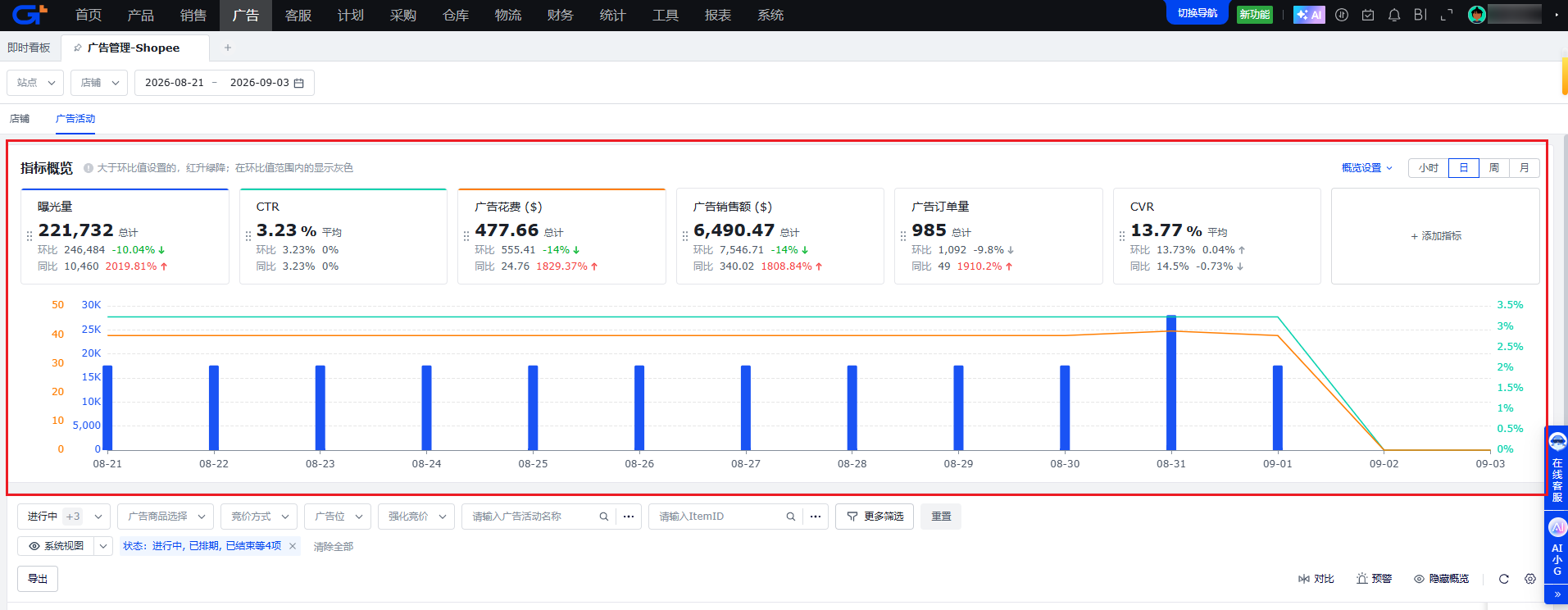The height and width of the screenshot is (610, 1568).
Task: Switch to the 店铺 tab
Action: [x=20, y=119]
